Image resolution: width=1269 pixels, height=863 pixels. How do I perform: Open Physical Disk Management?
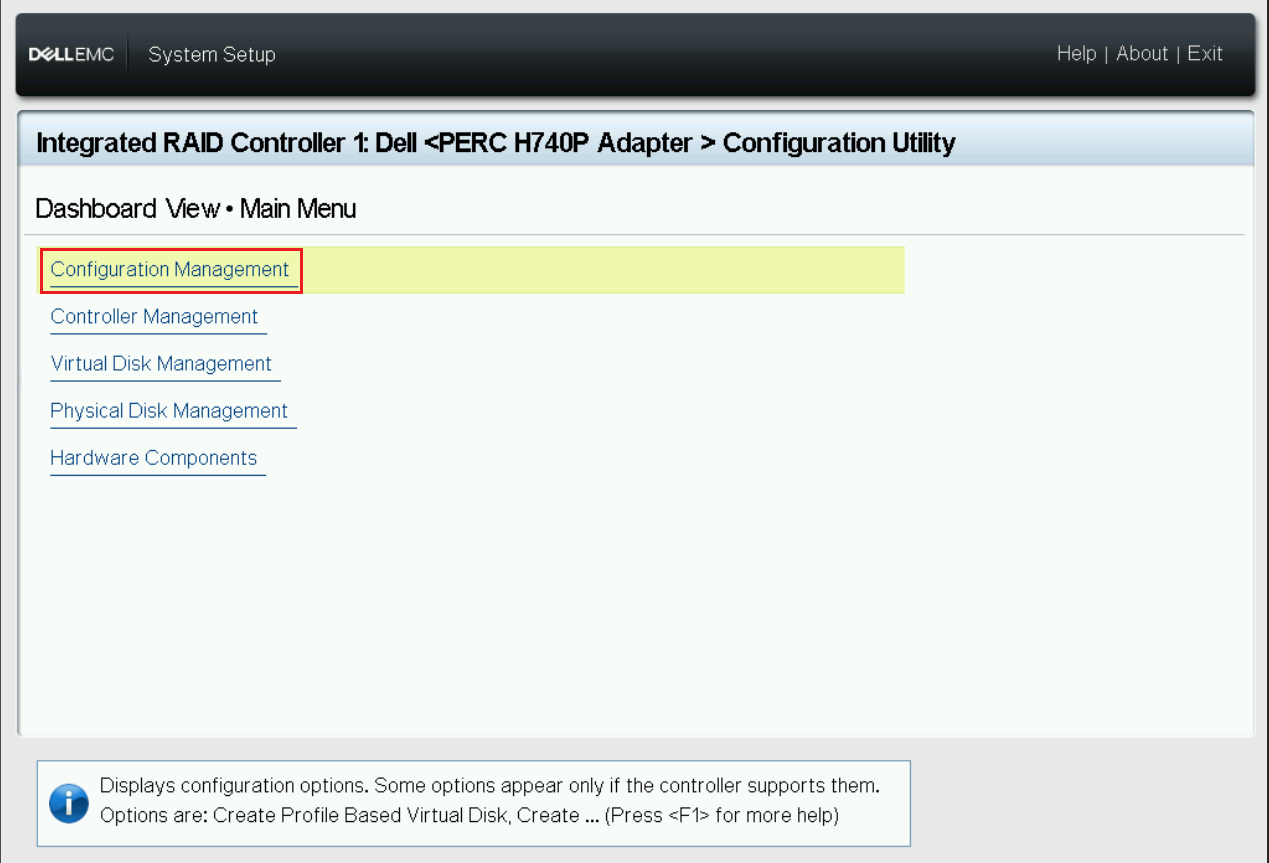pyautogui.click(x=169, y=411)
